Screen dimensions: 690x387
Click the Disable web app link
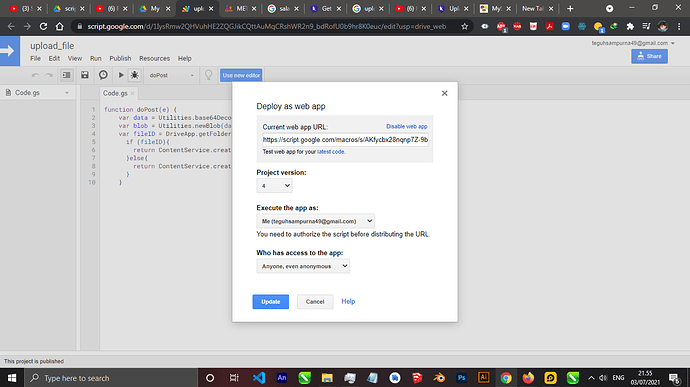point(407,126)
